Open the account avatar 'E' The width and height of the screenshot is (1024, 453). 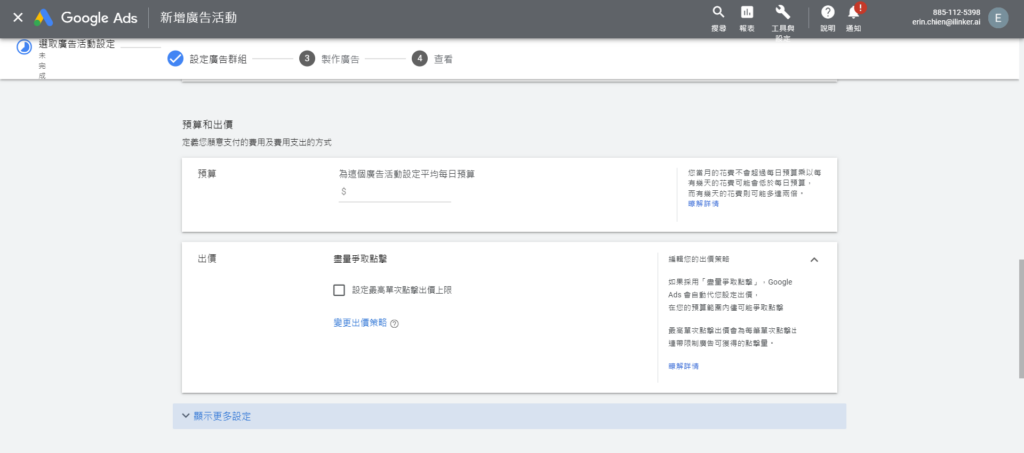(x=998, y=18)
